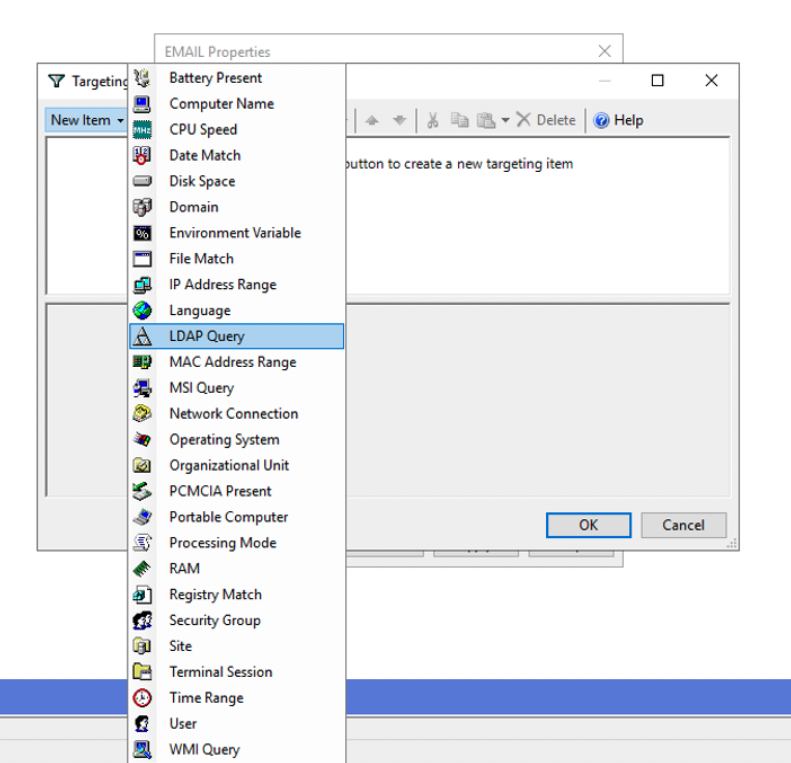Click the cut scissors toolbar icon
Screen dimensions: 791x763
click(x=433, y=120)
